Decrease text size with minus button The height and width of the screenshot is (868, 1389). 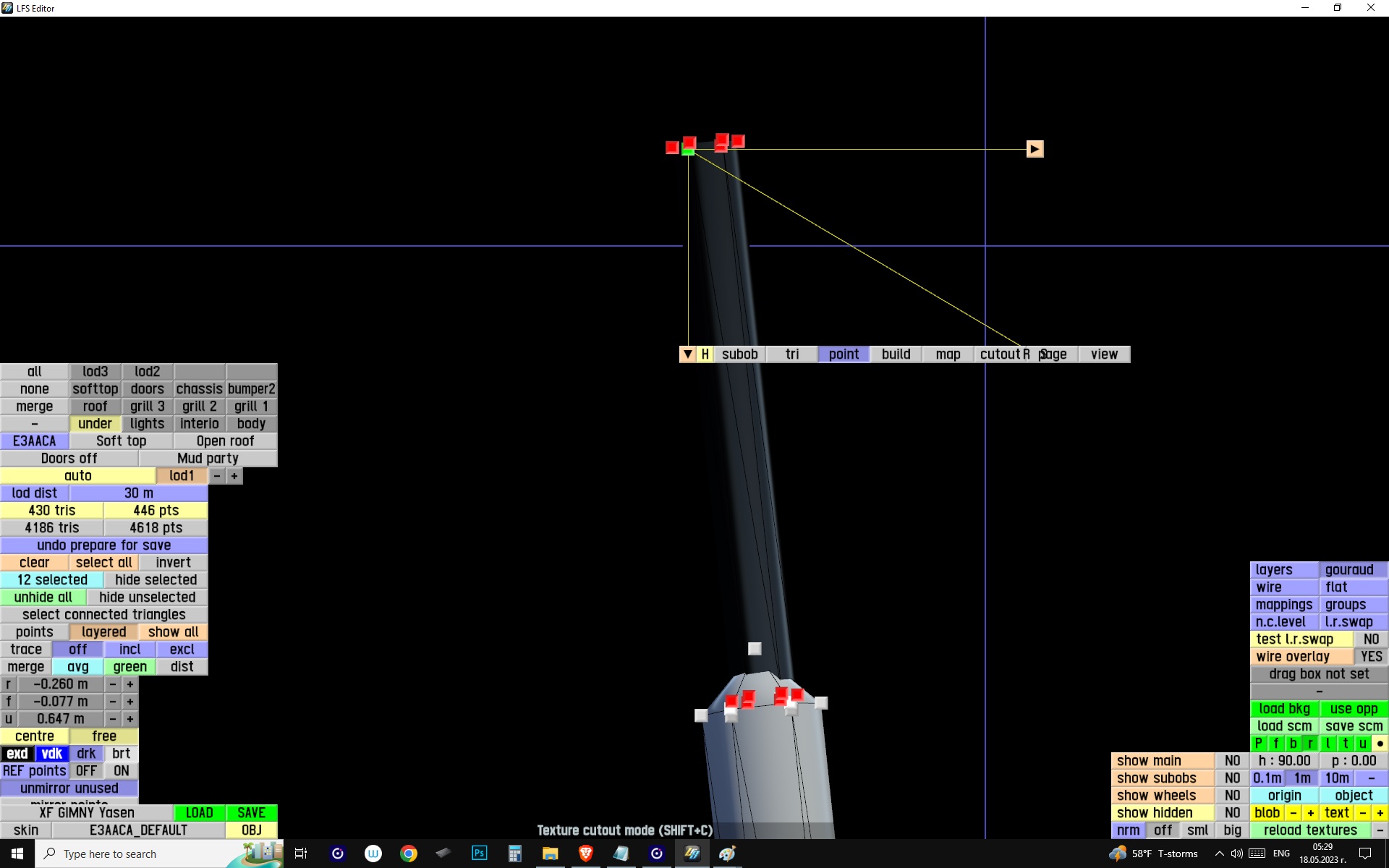[1363, 813]
